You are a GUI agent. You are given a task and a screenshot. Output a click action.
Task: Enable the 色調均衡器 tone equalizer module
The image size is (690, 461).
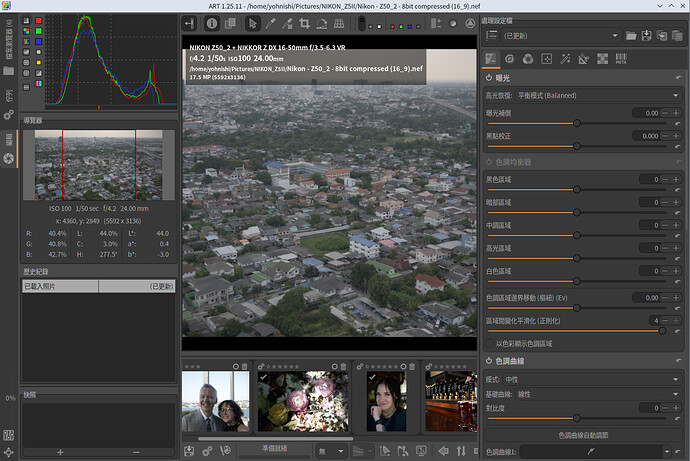coord(489,162)
